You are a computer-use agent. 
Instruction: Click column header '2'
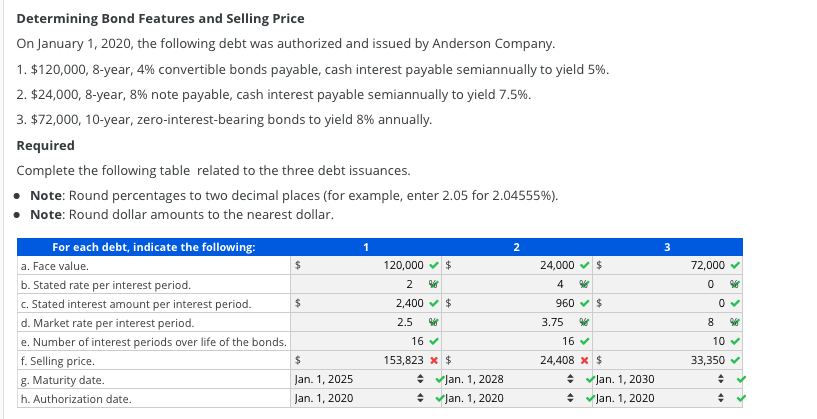pyautogui.click(x=516, y=247)
